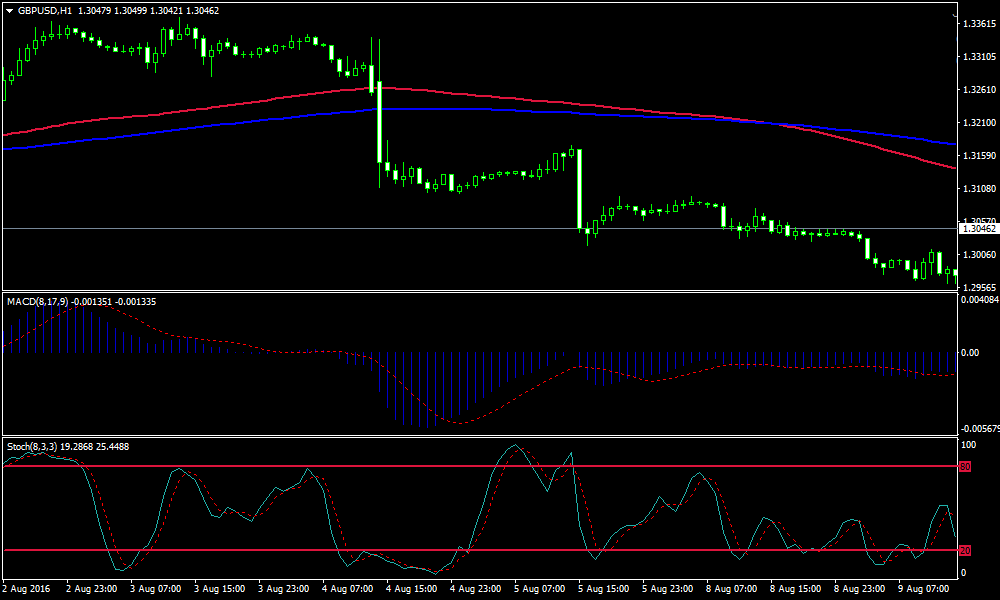Viewport: 1000px width, 600px height.
Task: Open the GBPUSD,H1 chart dropdown arrow
Action: click(x=9, y=10)
